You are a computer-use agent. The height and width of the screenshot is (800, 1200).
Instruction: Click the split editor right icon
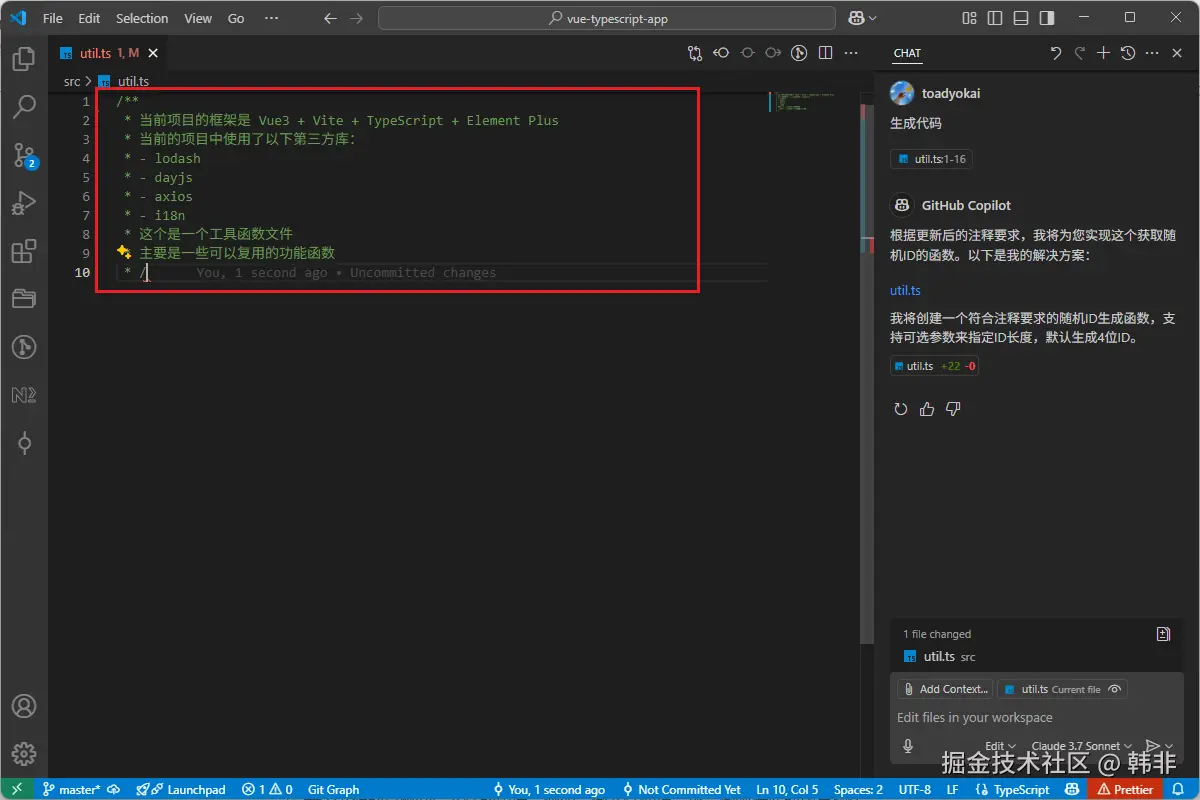point(825,53)
